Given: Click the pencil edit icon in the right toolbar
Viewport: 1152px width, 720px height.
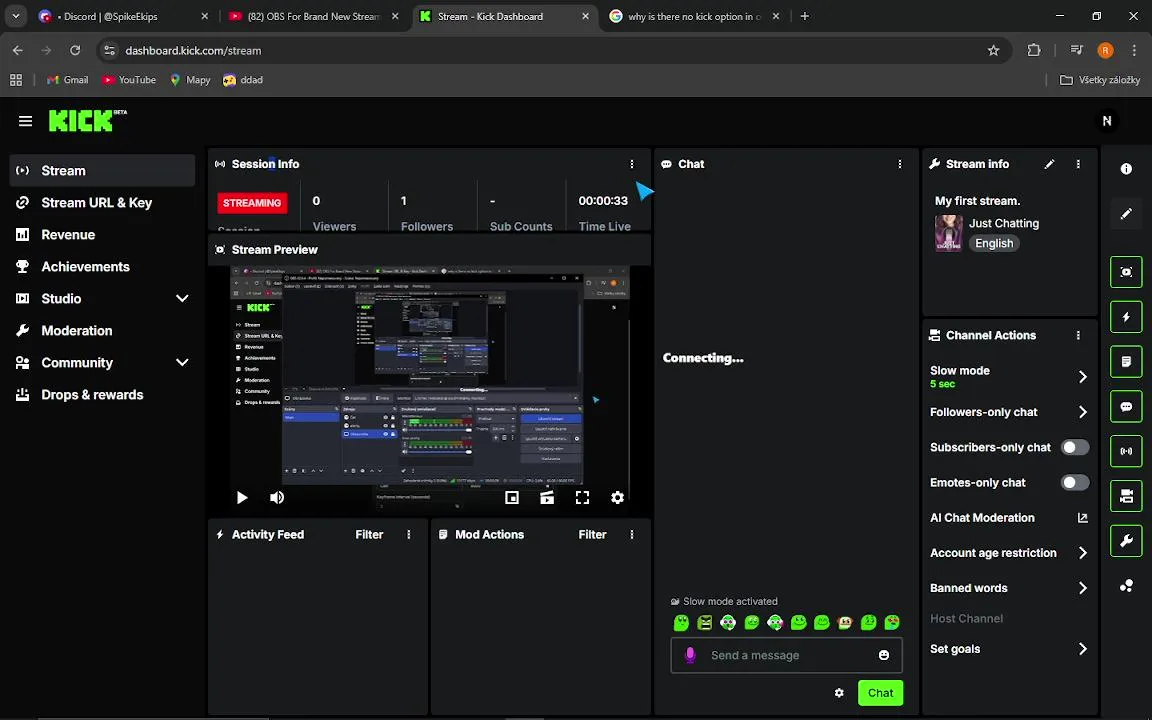Looking at the screenshot, I should pyautogui.click(x=1126, y=214).
